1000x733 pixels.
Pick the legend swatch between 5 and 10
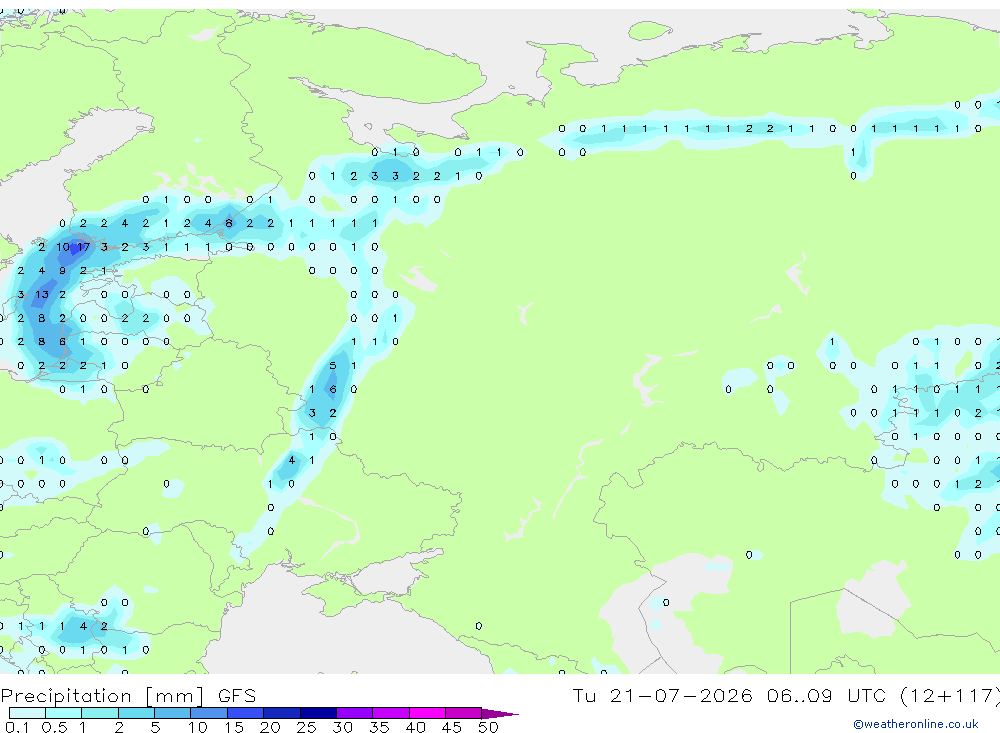click(172, 713)
